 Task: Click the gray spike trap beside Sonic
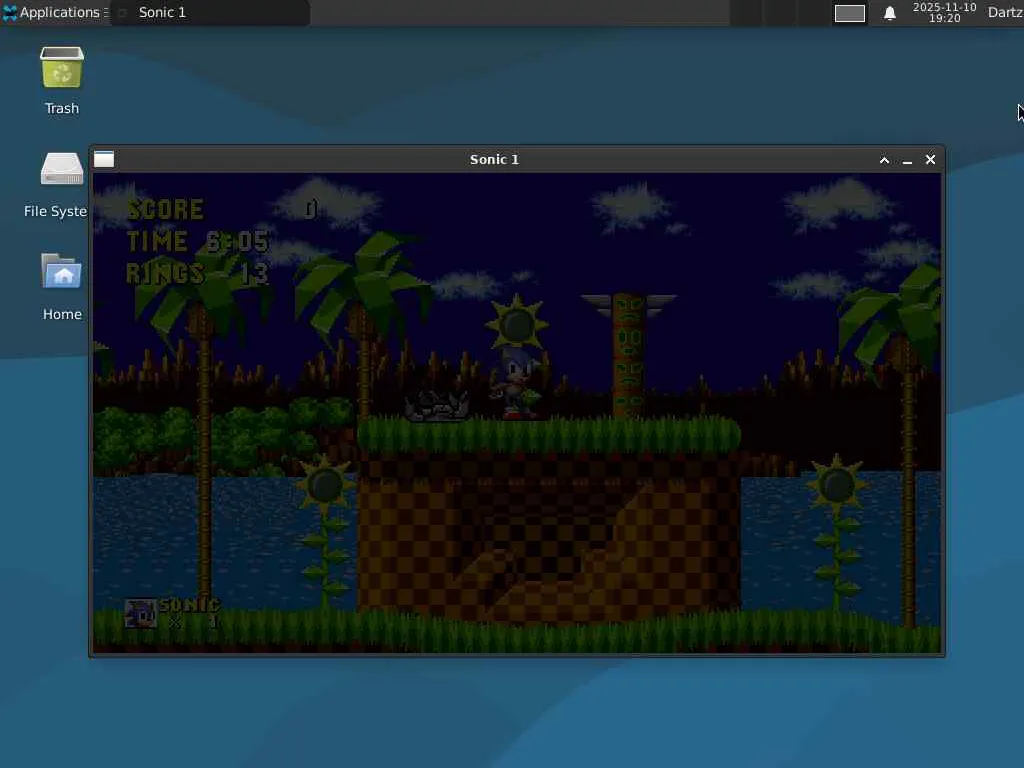[x=436, y=407]
